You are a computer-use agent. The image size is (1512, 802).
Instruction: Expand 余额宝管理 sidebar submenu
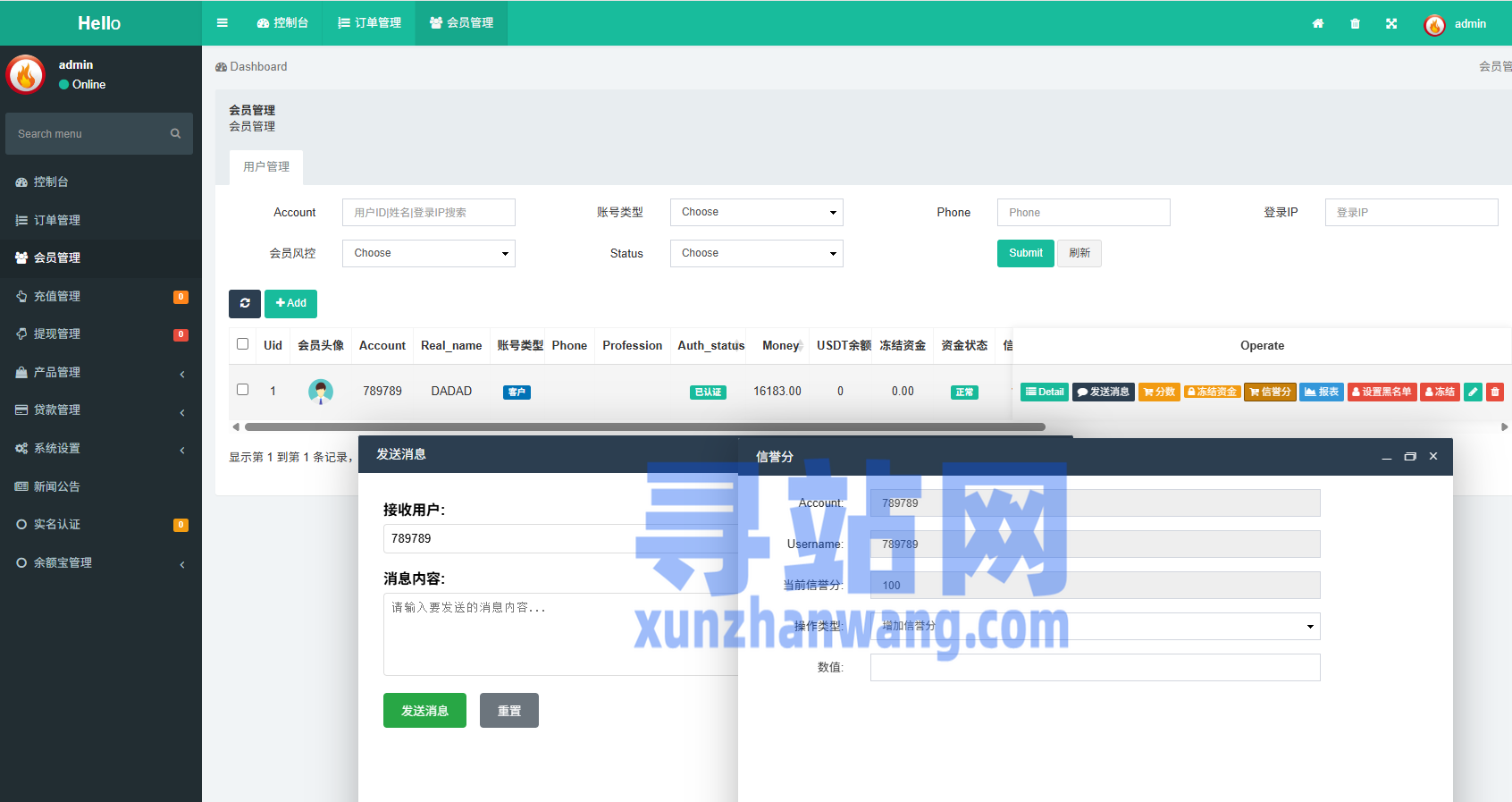click(101, 562)
